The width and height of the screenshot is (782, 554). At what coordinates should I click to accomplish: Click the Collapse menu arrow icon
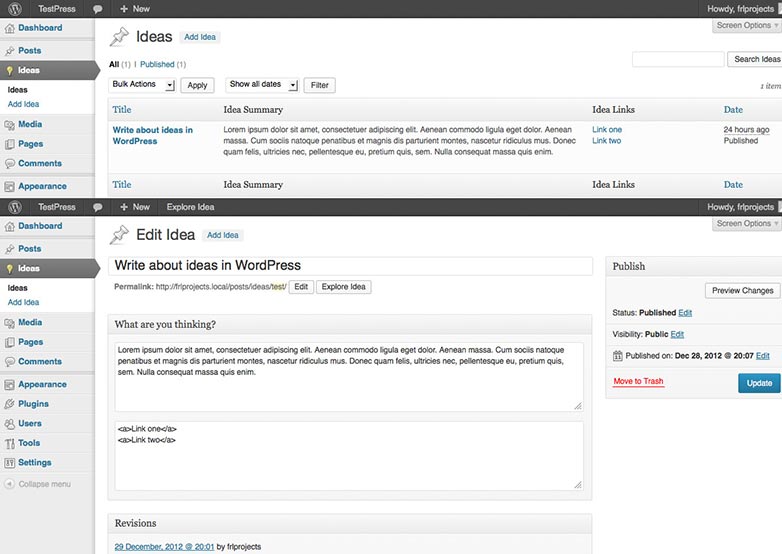click(9, 484)
